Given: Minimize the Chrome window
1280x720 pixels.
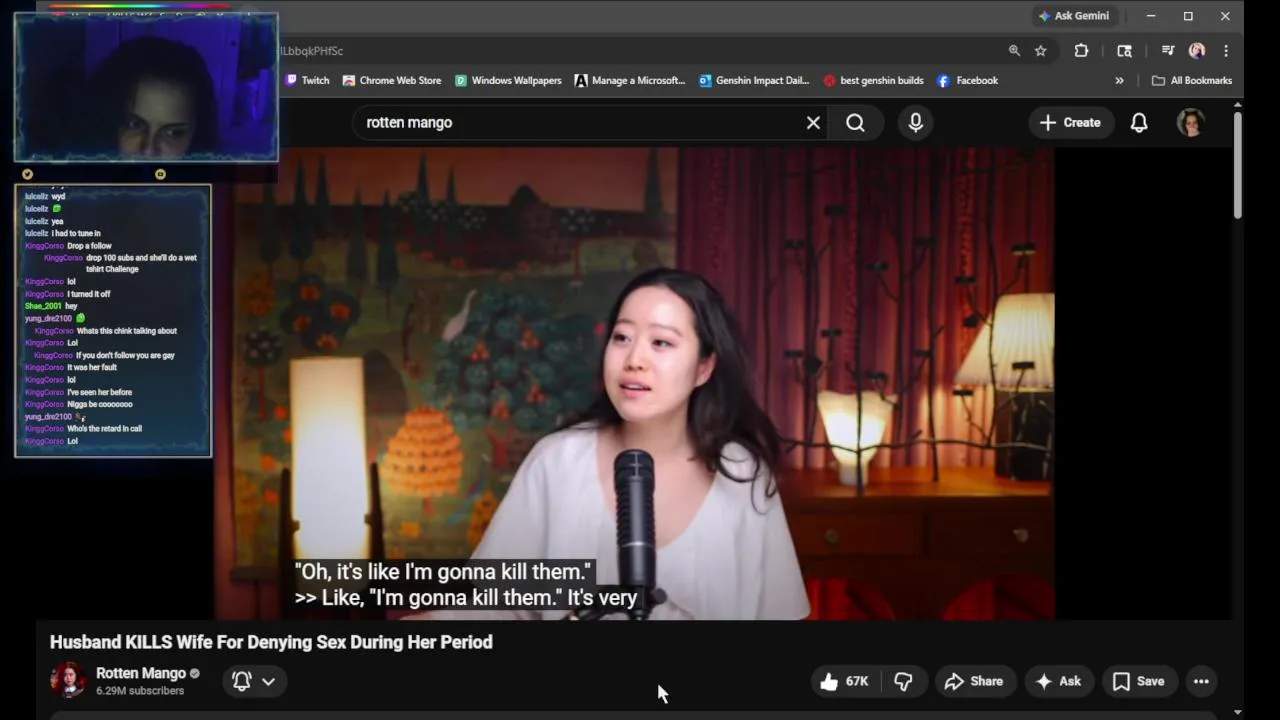Looking at the screenshot, I should [1151, 16].
